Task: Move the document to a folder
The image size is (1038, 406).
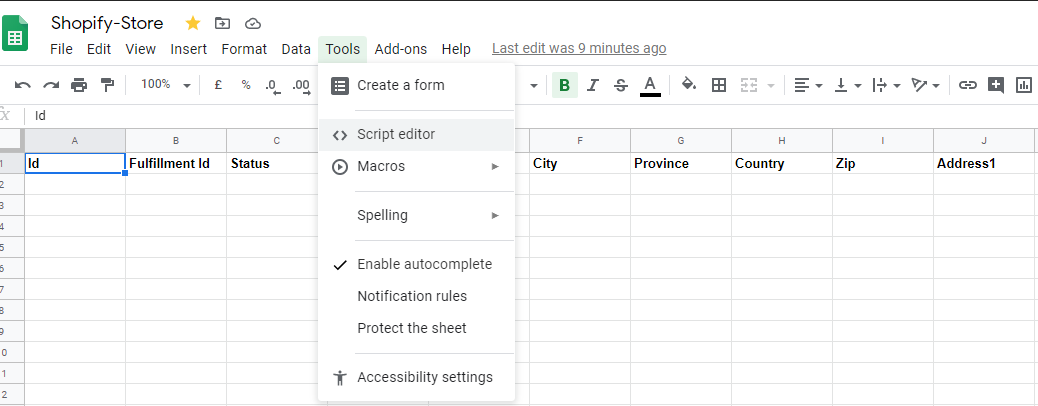Action: pos(222,24)
